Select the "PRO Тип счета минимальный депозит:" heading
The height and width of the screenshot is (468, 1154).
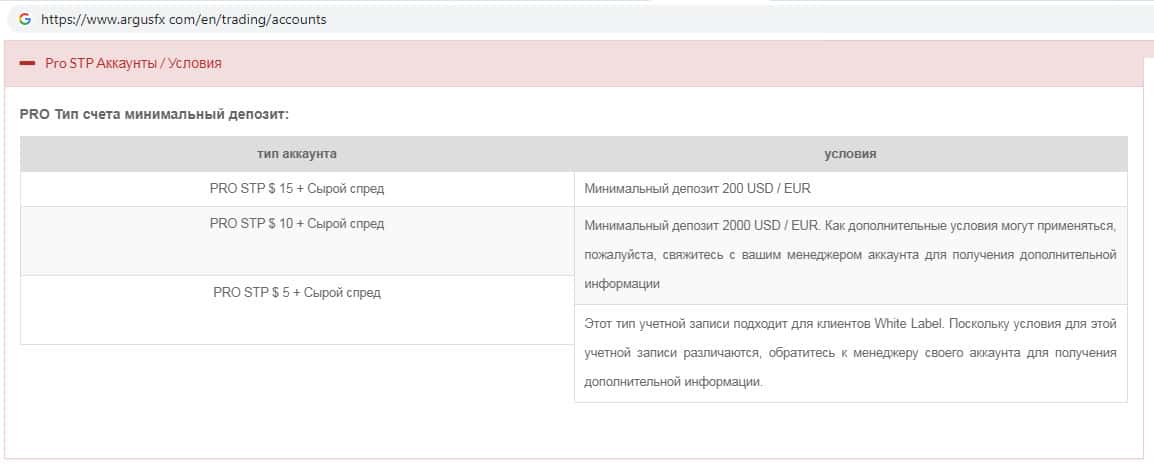[154, 114]
